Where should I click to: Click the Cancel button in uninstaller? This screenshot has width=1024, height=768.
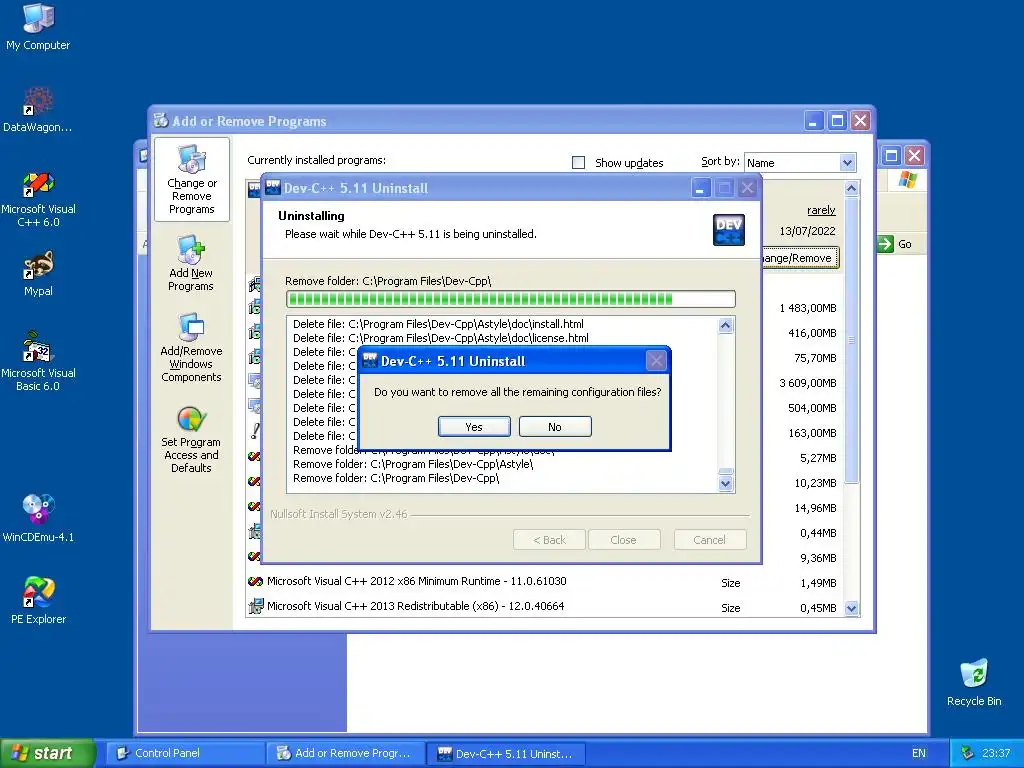click(710, 539)
